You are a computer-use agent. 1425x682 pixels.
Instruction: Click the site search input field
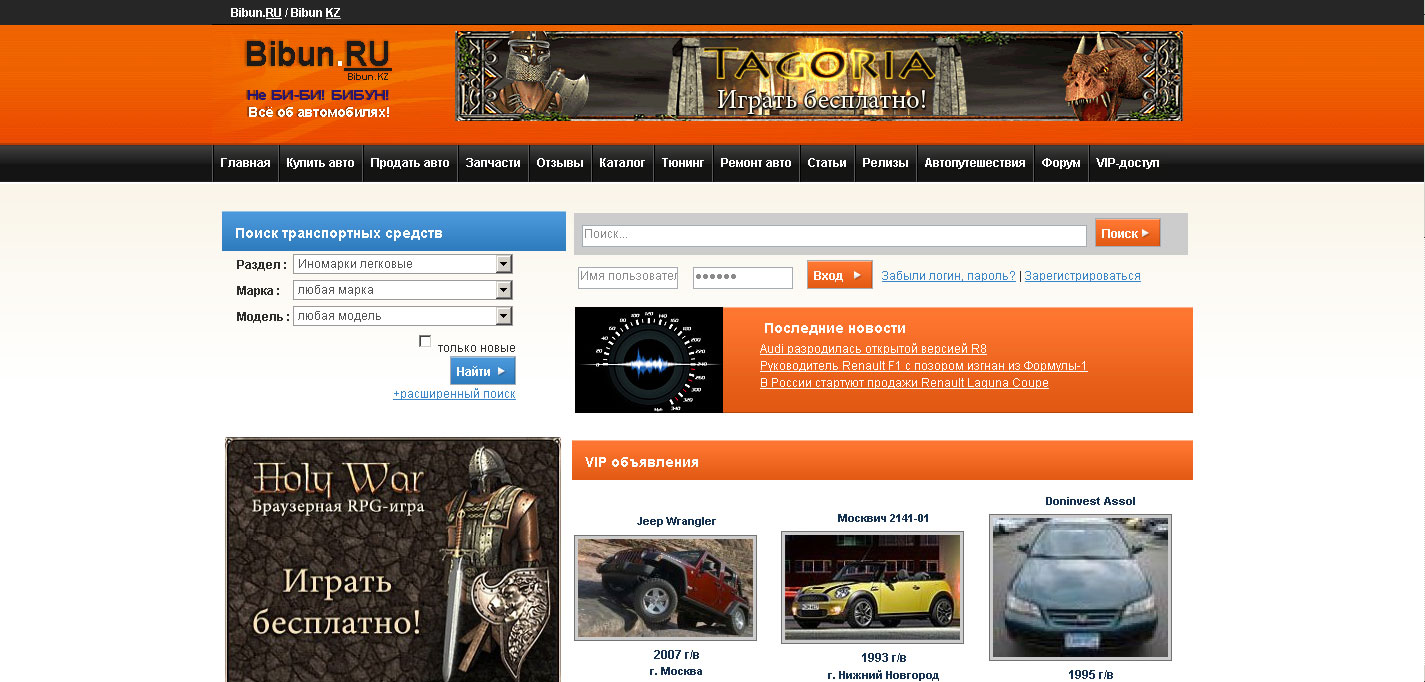pyautogui.click(x=834, y=235)
